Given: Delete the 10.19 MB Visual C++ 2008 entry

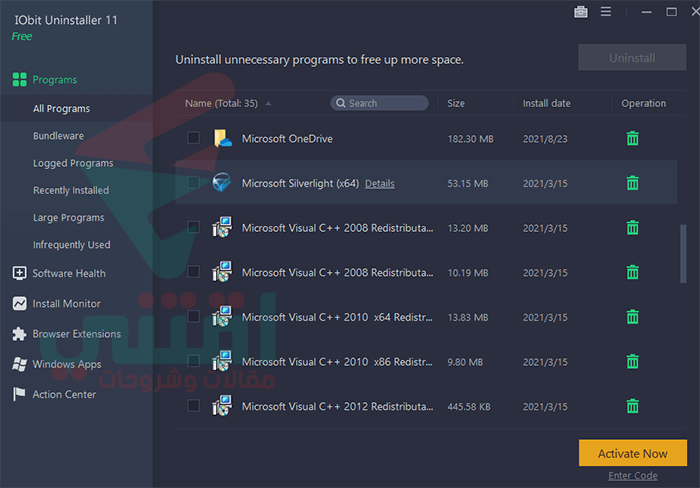Looking at the screenshot, I should point(632,272).
